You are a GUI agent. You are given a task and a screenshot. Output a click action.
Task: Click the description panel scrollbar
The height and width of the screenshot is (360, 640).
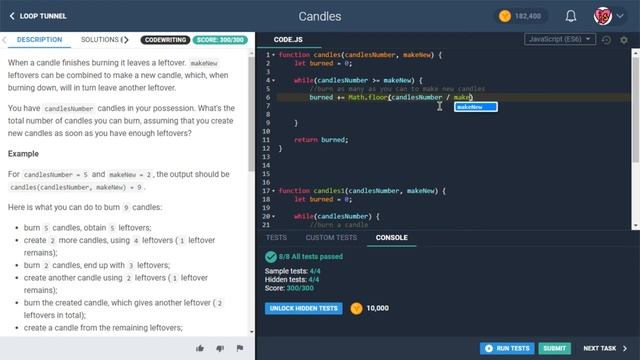coord(251,114)
